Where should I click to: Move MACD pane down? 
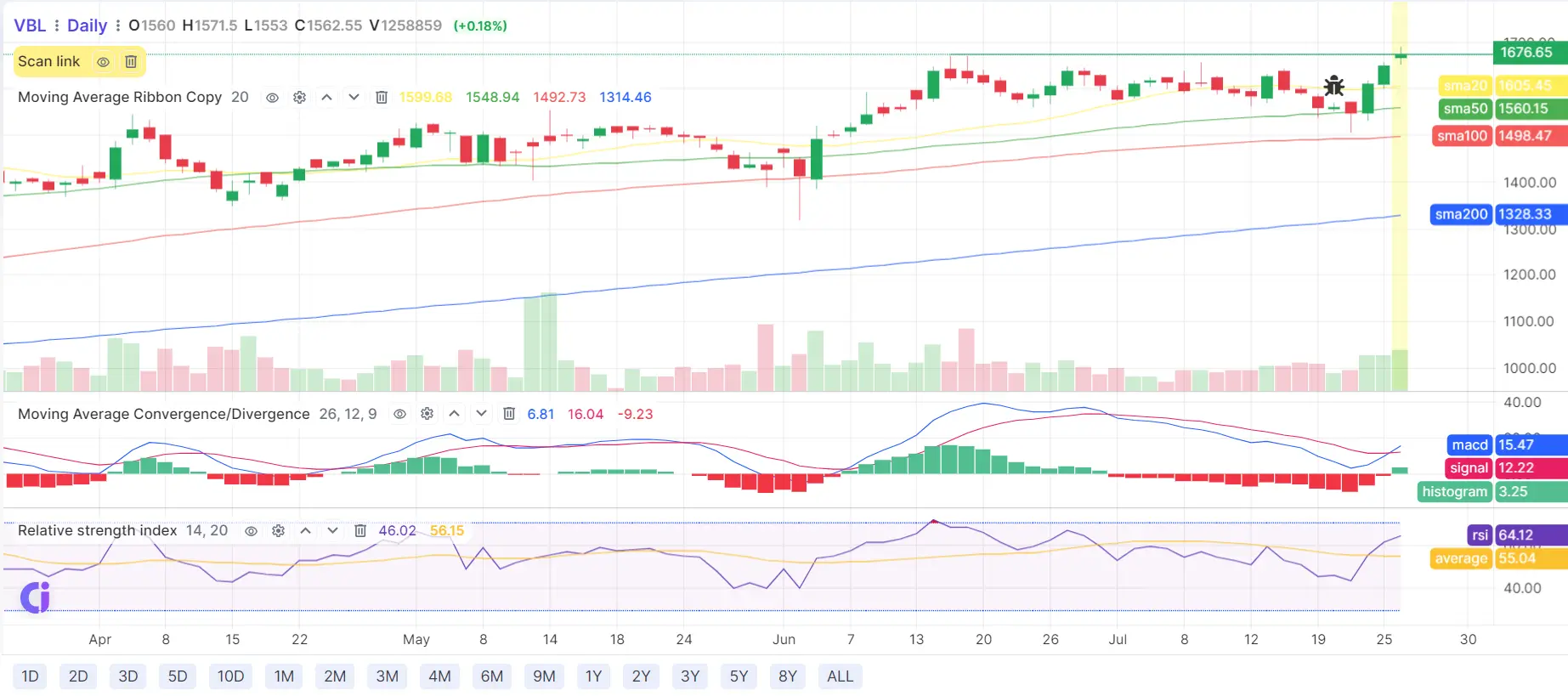click(481, 414)
